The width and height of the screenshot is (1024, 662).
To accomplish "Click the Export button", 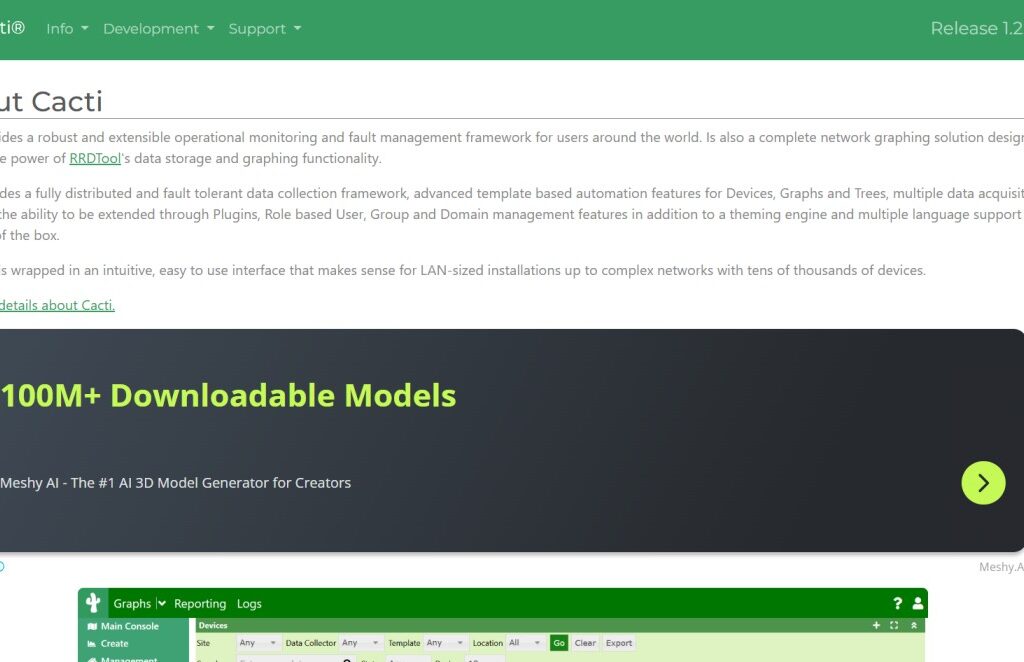I will (618, 643).
